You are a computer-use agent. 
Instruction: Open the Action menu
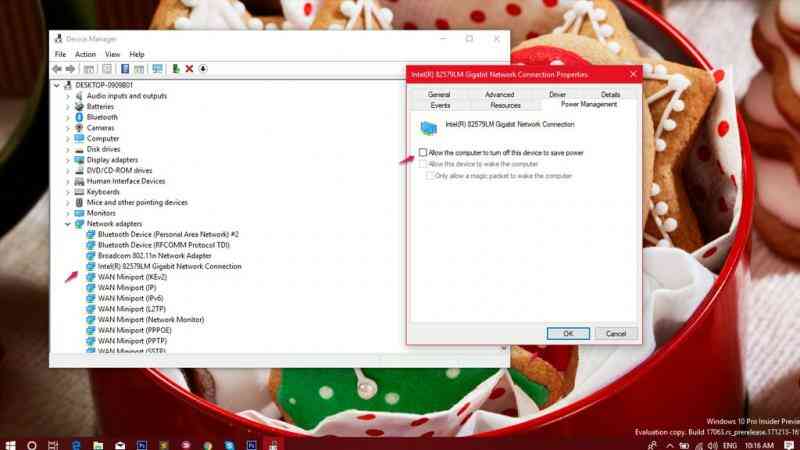[85, 54]
